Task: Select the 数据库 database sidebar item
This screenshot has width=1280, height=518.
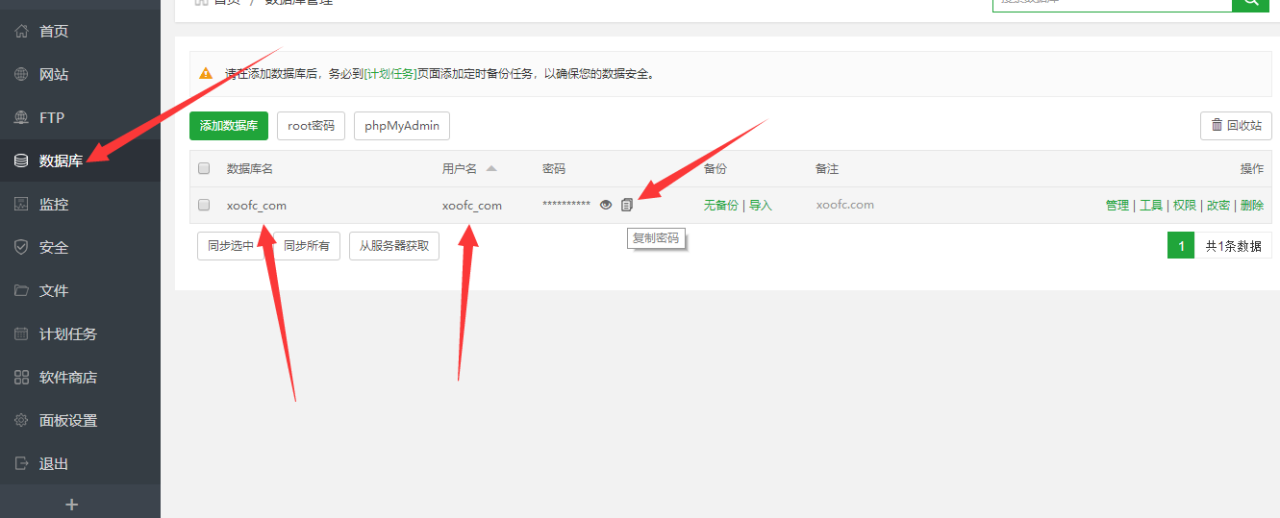Action: (80, 160)
